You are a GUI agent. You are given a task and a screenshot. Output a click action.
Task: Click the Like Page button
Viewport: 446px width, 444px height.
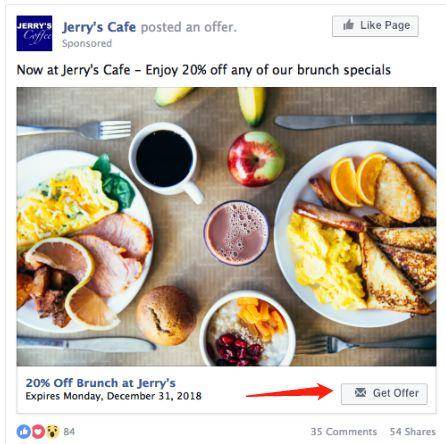pyautogui.click(x=375, y=26)
